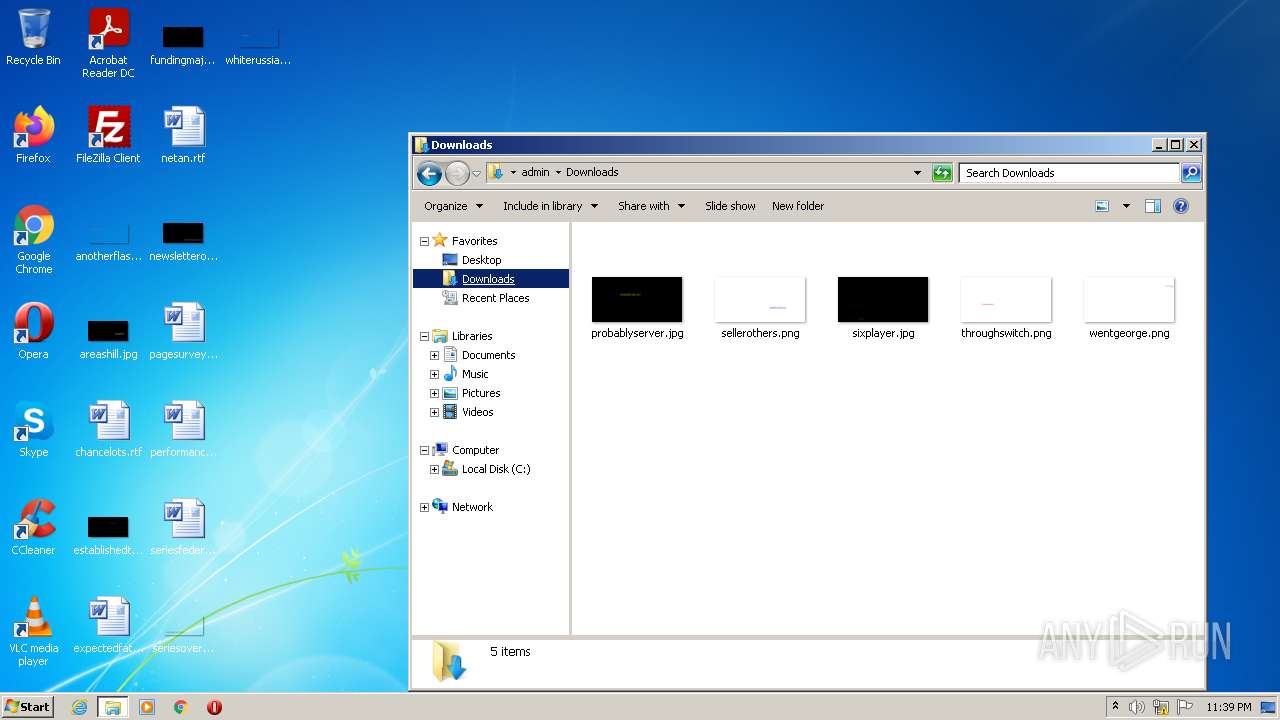Open the Start menu
1280x720 pixels.
point(28,707)
